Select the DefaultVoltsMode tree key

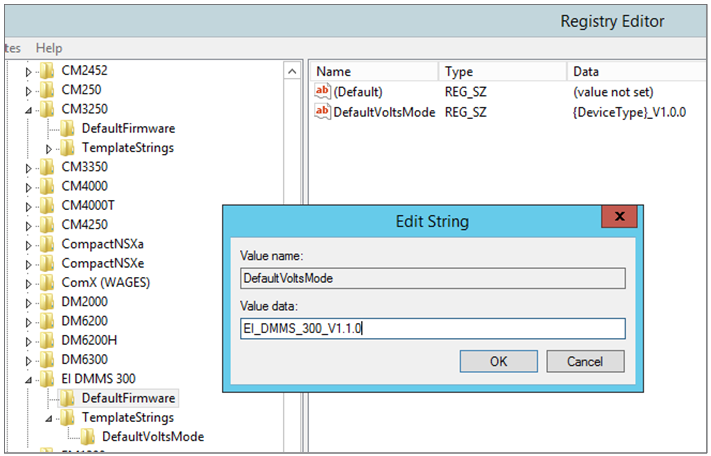pos(153,437)
